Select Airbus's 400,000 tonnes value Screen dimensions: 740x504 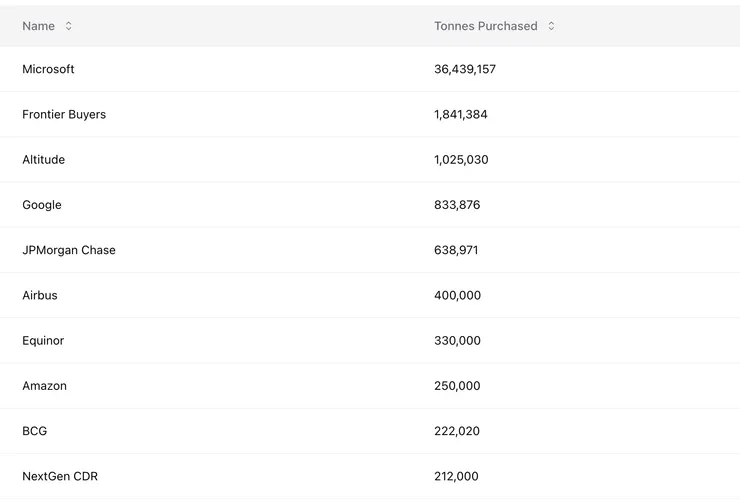[457, 295]
